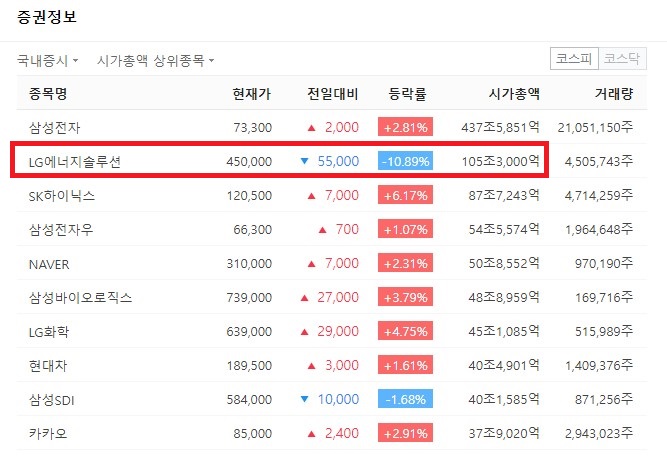
Task: Click the +1.07% change badge
Action: [x=405, y=229]
